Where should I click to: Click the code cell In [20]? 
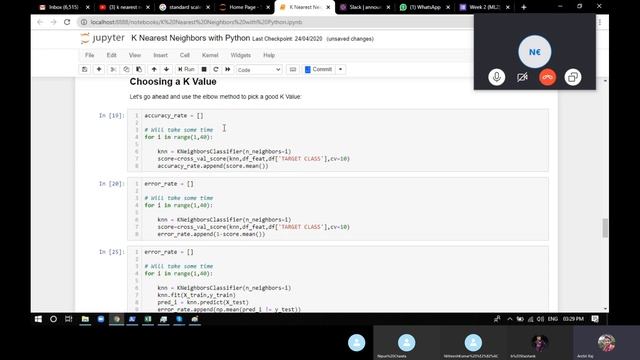click(338, 209)
